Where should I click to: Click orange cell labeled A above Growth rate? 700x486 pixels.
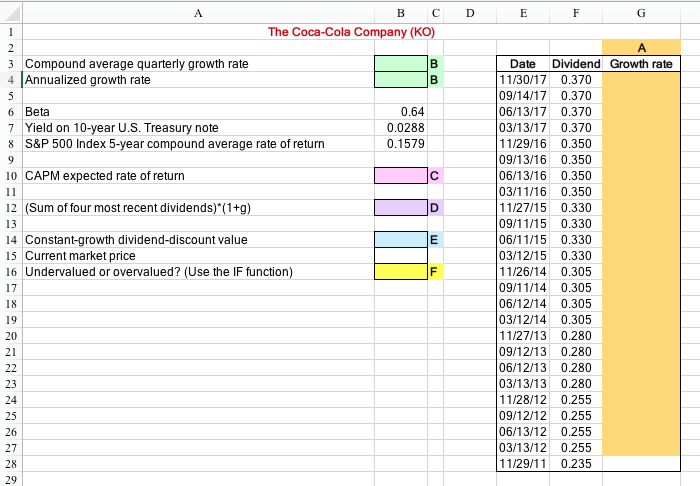[641, 48]
